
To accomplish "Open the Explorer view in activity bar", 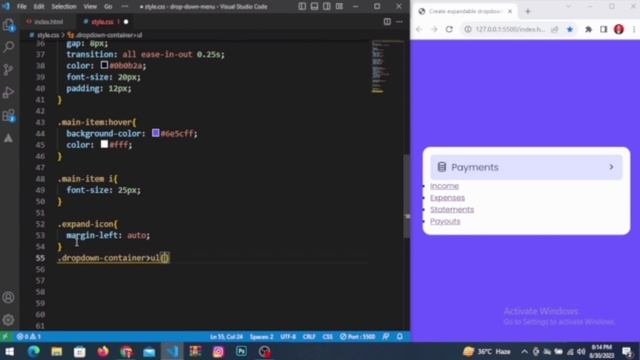I will tap(9, 25).
